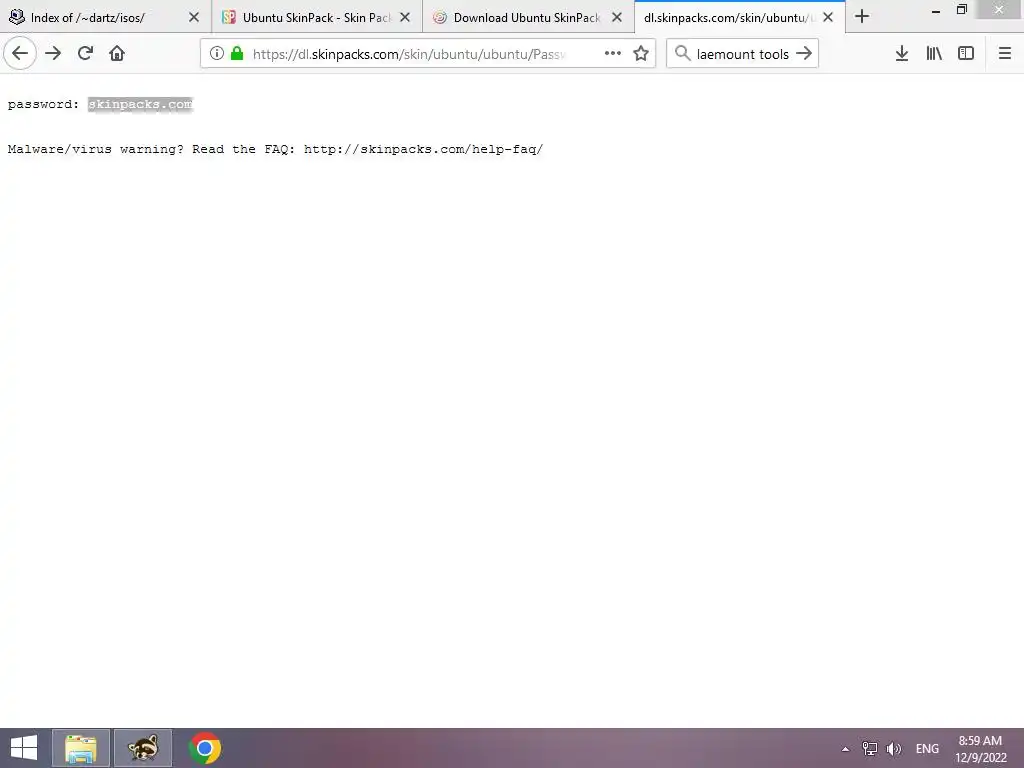Close the Index of /~dartz/isos/ tab

point(194,18)
